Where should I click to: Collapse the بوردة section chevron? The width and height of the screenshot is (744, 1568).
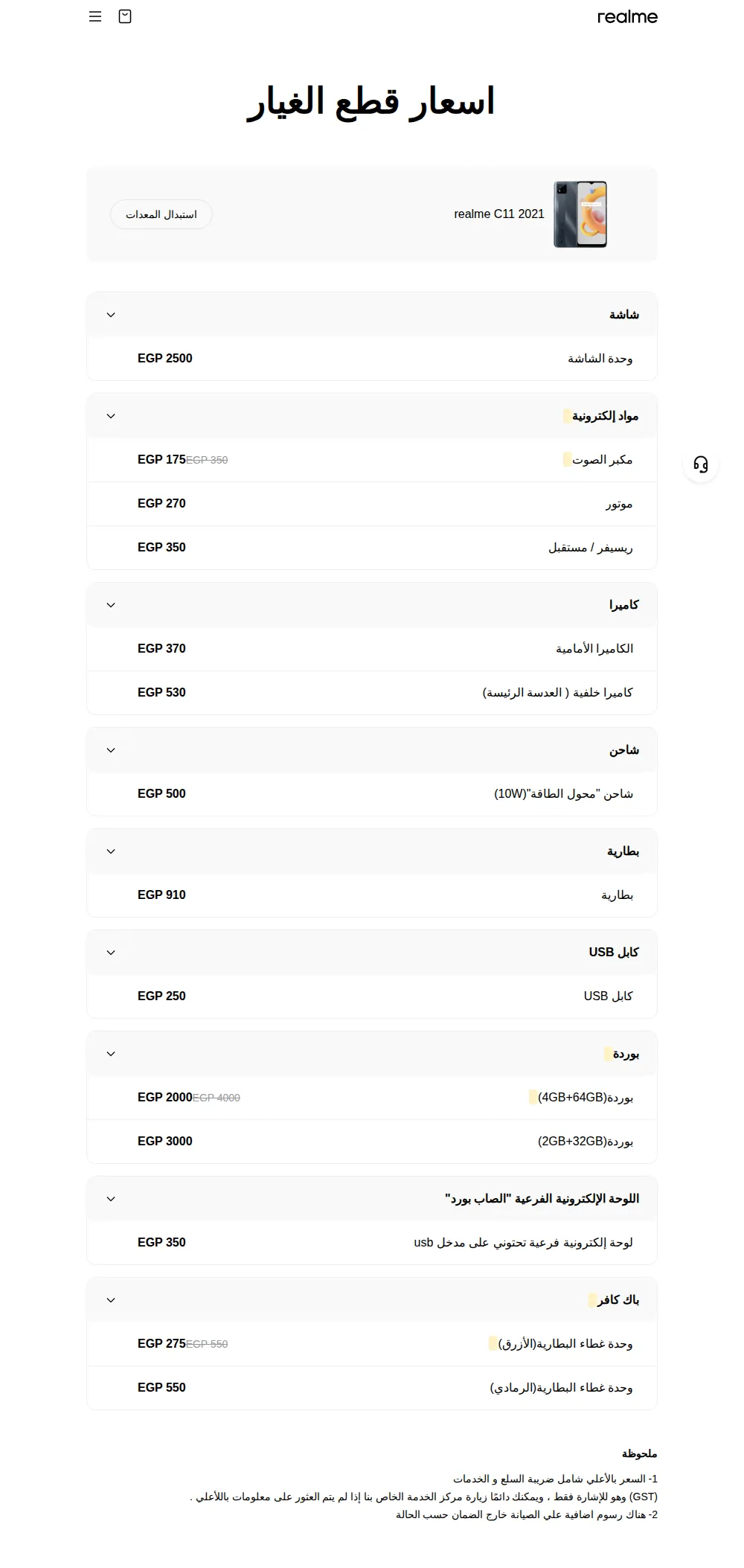pos(111,1054)
